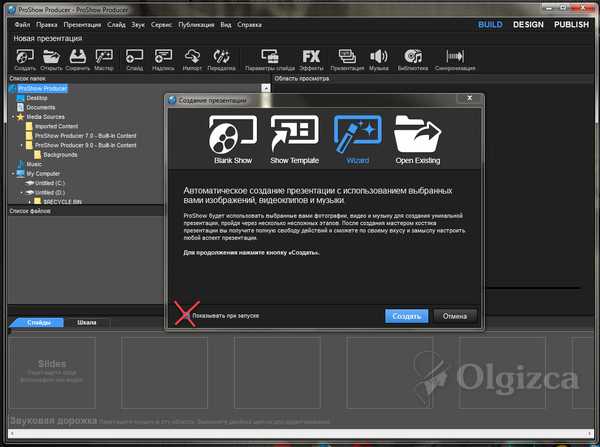Switch to the PUBLISH workspace
Viewport: 600px width, 447px height.
coord(571,24)
